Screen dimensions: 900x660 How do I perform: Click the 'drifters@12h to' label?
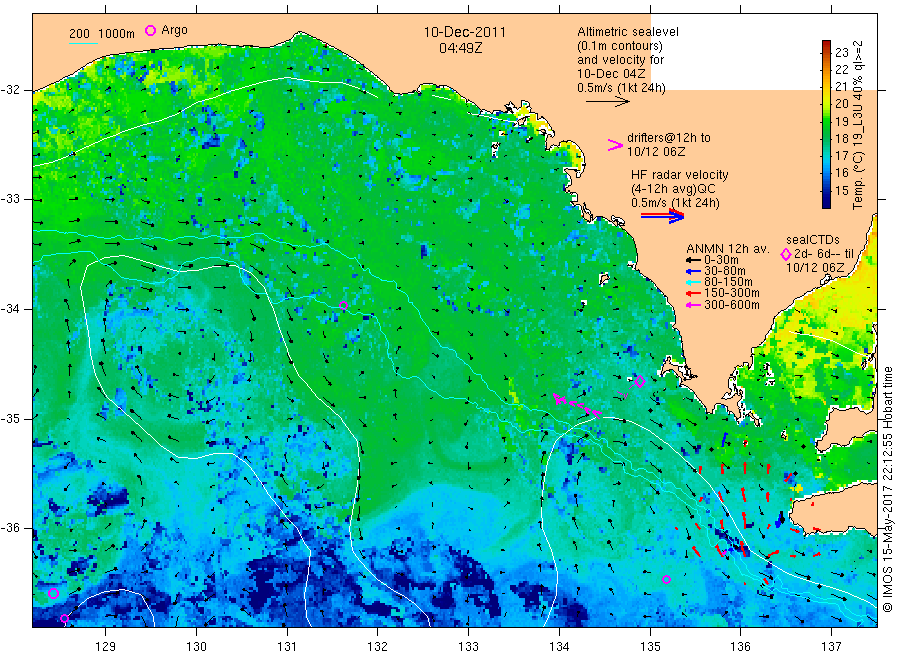coord(669,138)
